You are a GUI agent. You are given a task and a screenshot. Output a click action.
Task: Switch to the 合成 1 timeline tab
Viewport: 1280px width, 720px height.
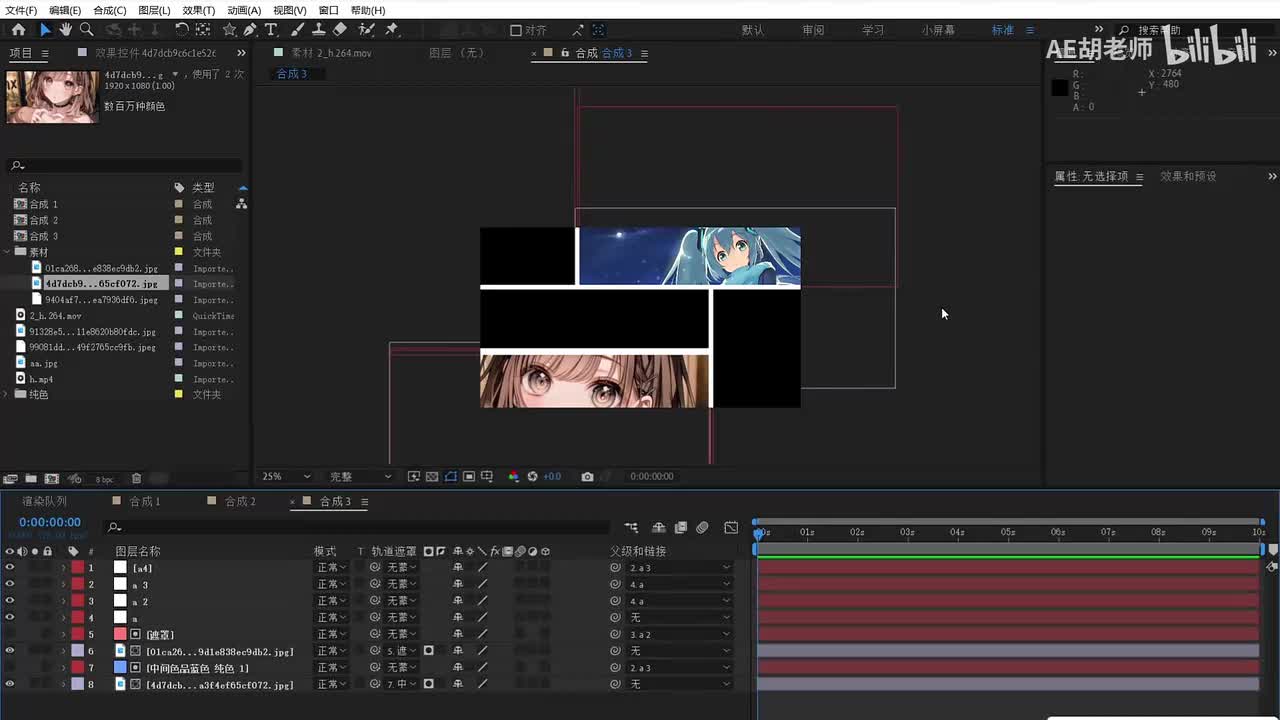click(x=145, y=501)
